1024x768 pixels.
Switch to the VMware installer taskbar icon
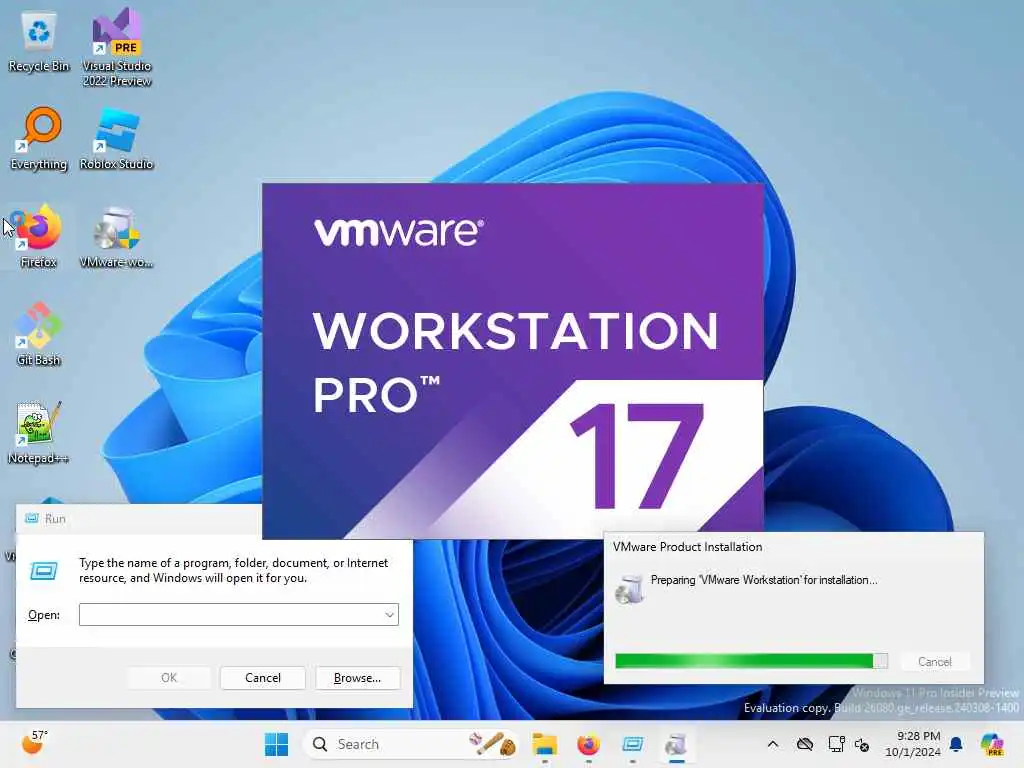point(677,744)
